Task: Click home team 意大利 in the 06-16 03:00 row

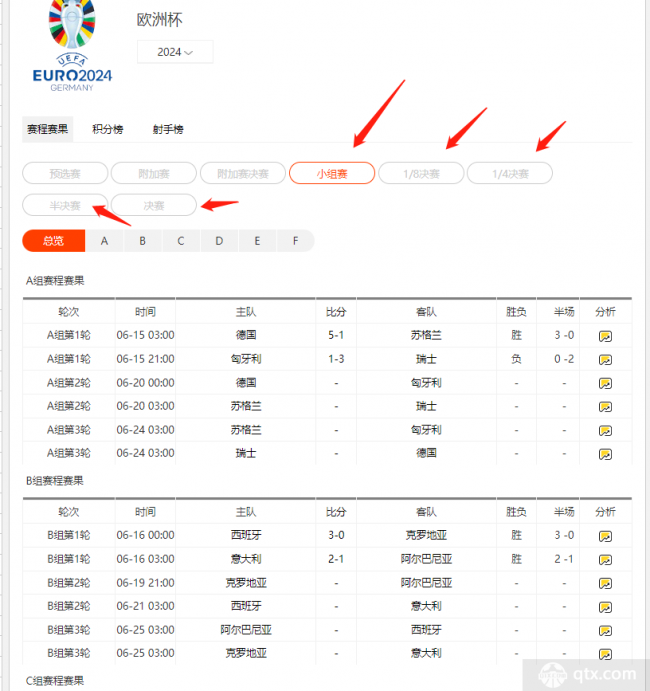Action: (246, 559)
